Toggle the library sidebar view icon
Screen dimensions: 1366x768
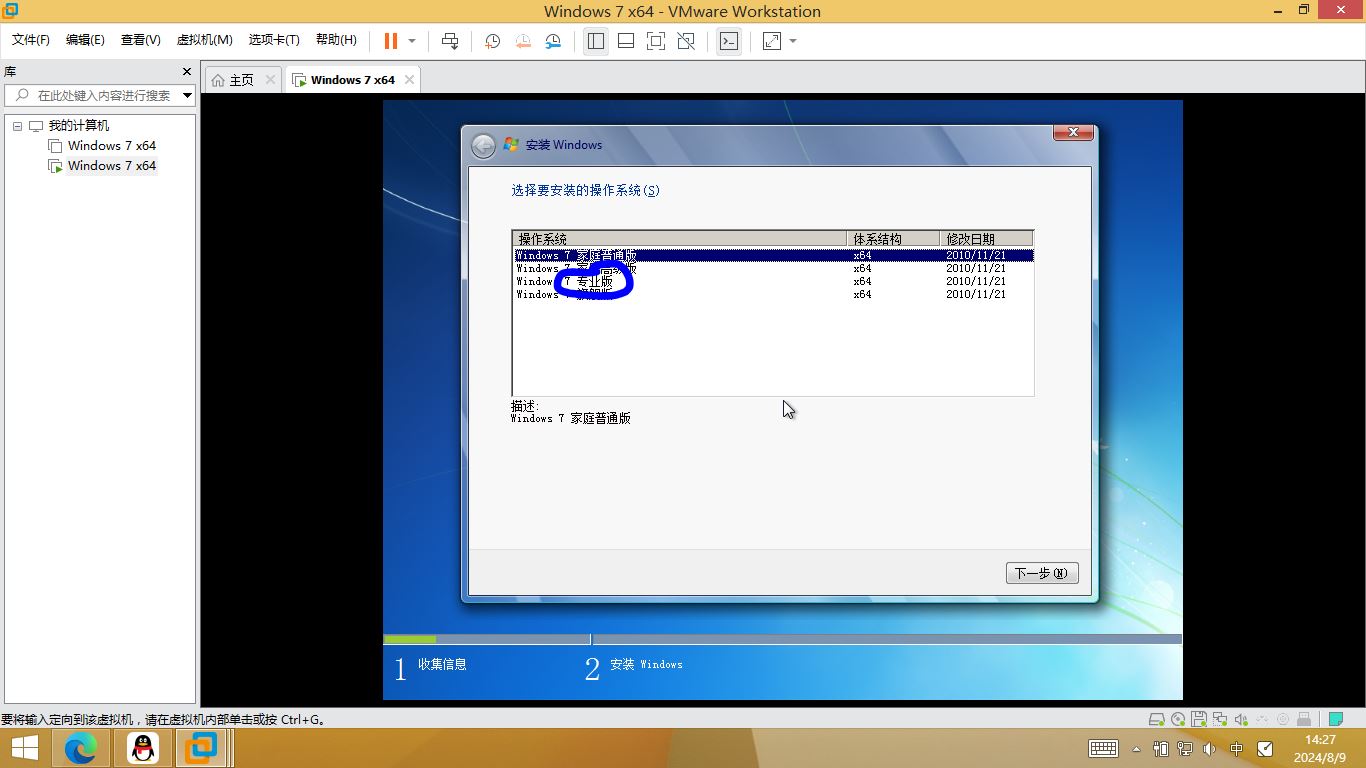click(x=596, y=41)
